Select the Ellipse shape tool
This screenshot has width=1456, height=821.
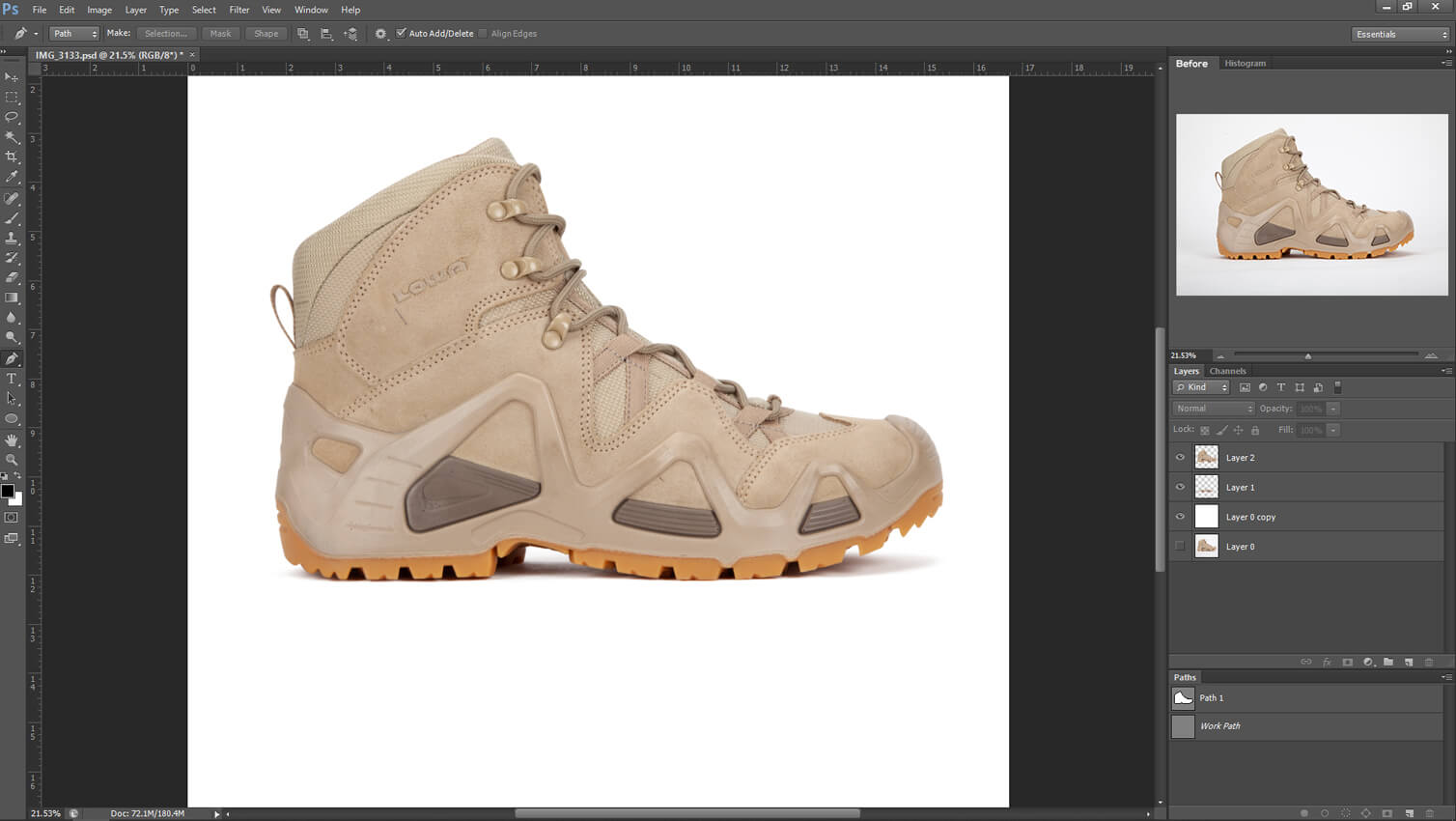[x=12, y=419]
